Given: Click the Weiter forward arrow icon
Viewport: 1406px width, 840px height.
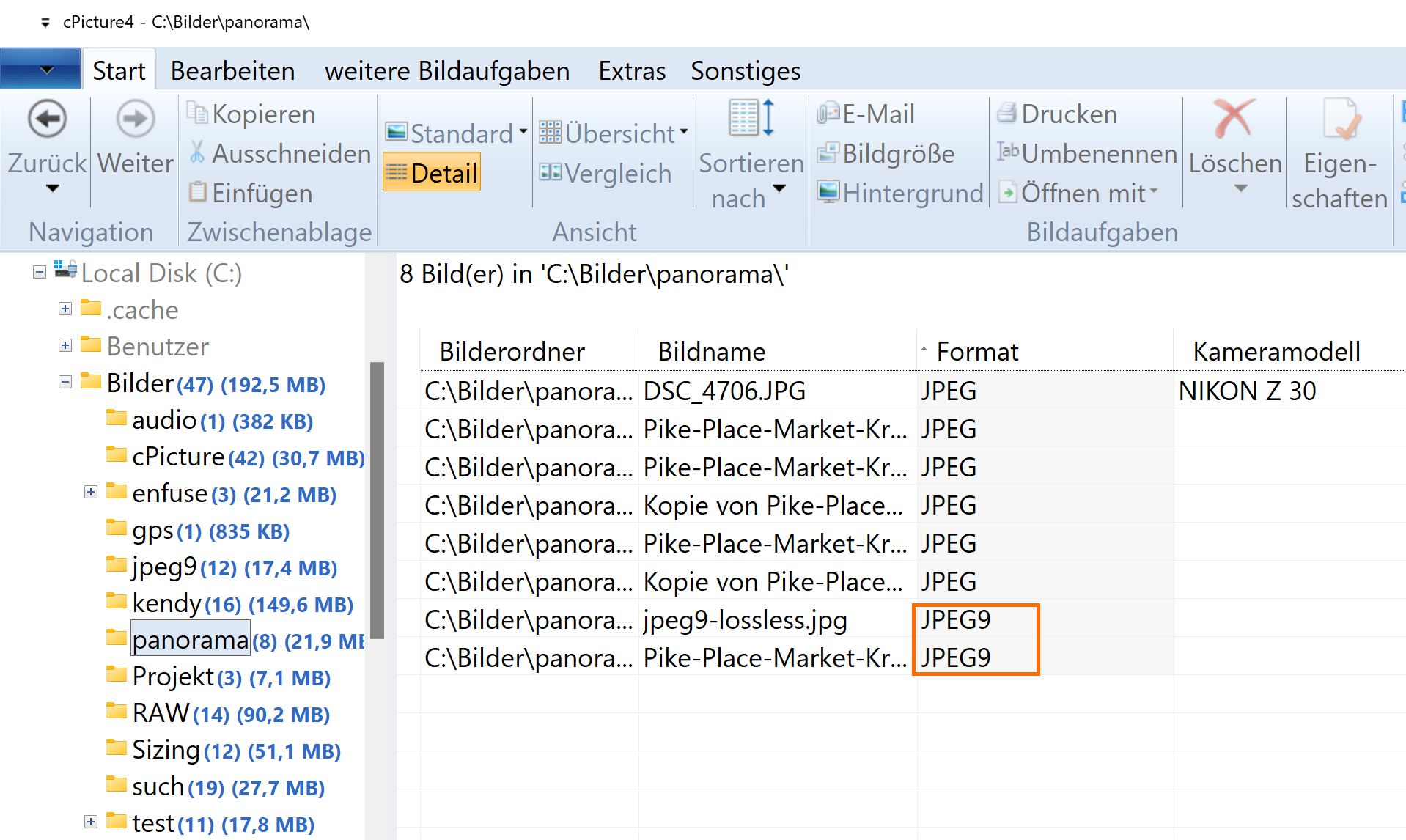Looking at the screenshot, I should click(x=135, y=119).
